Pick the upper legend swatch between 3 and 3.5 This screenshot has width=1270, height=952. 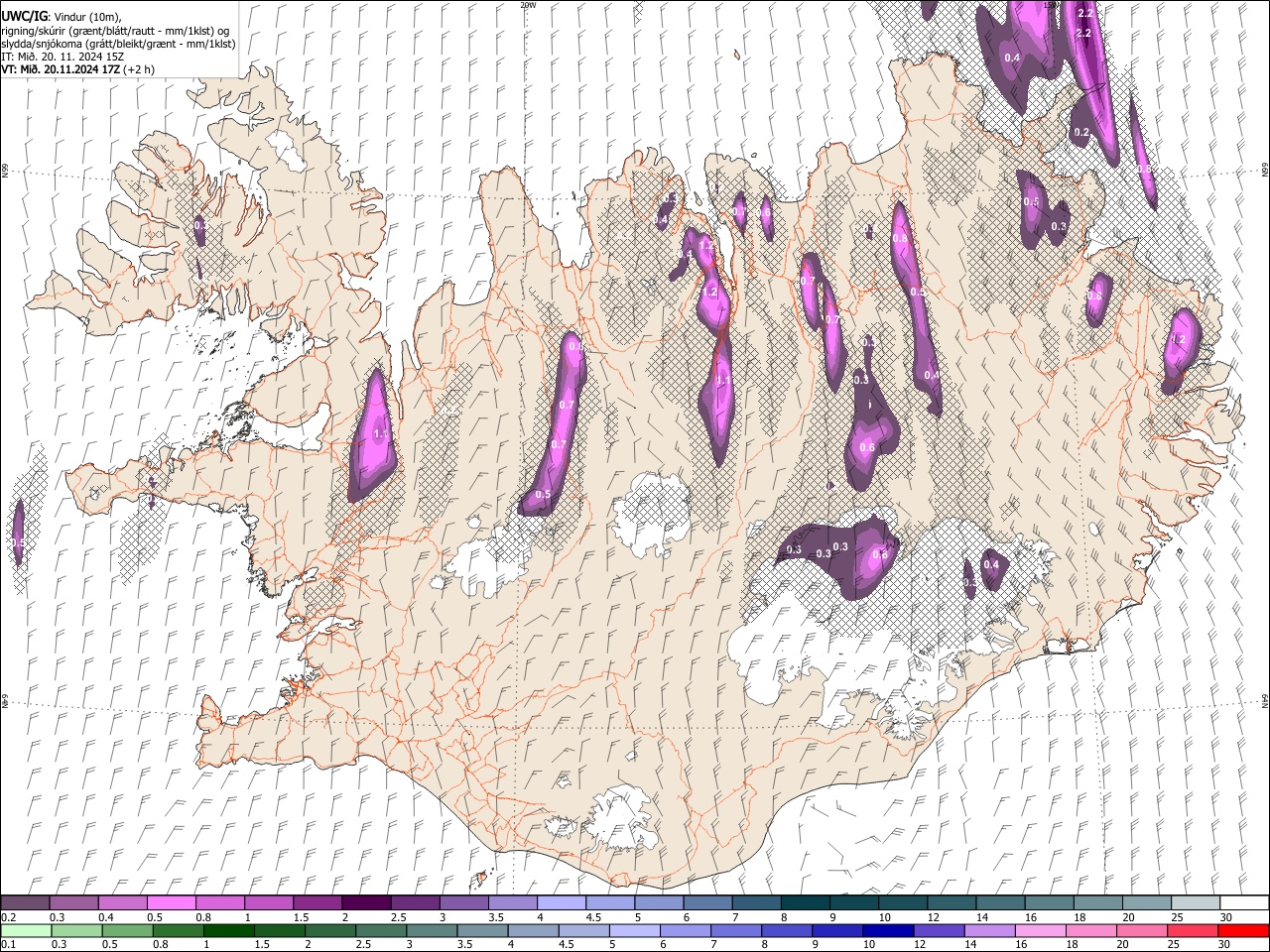[x=463, y=903]
